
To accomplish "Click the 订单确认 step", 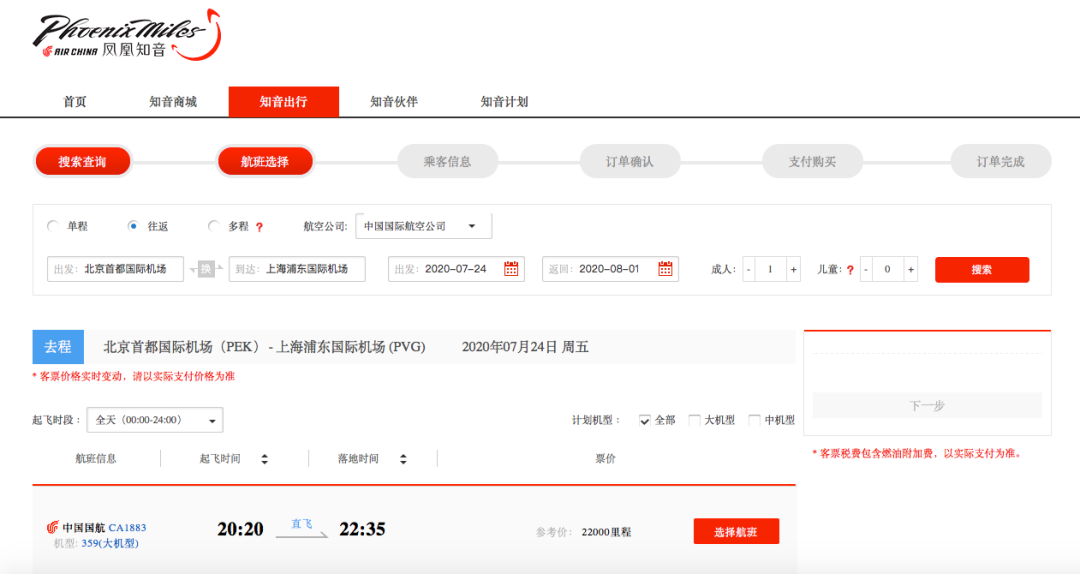I will point(630,162).
